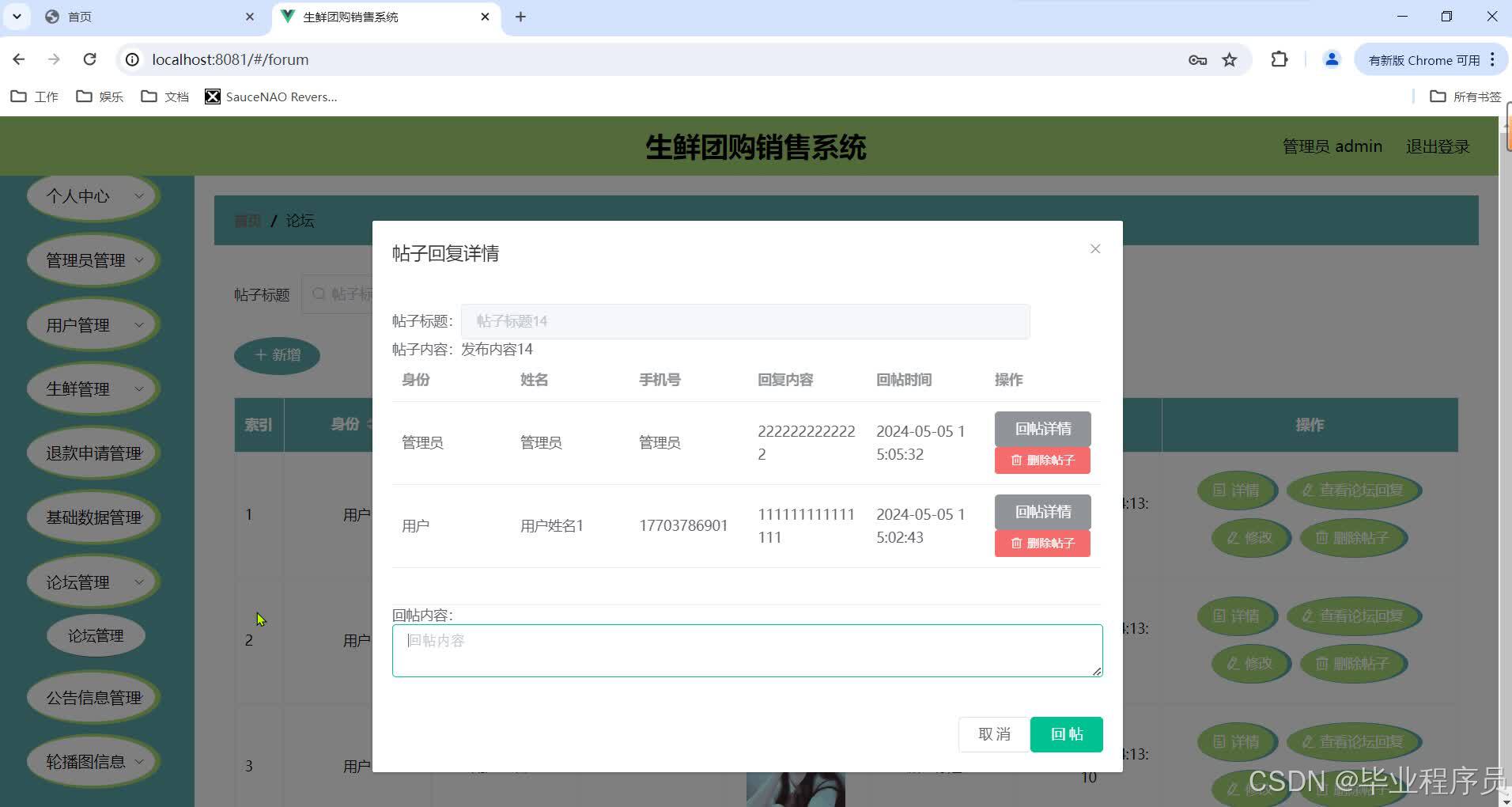Image resolution: width=1512 pixels, height=807 pixels.
Task: Click 删除帖子 in background table row 2
Action: tap(1353, 663)
